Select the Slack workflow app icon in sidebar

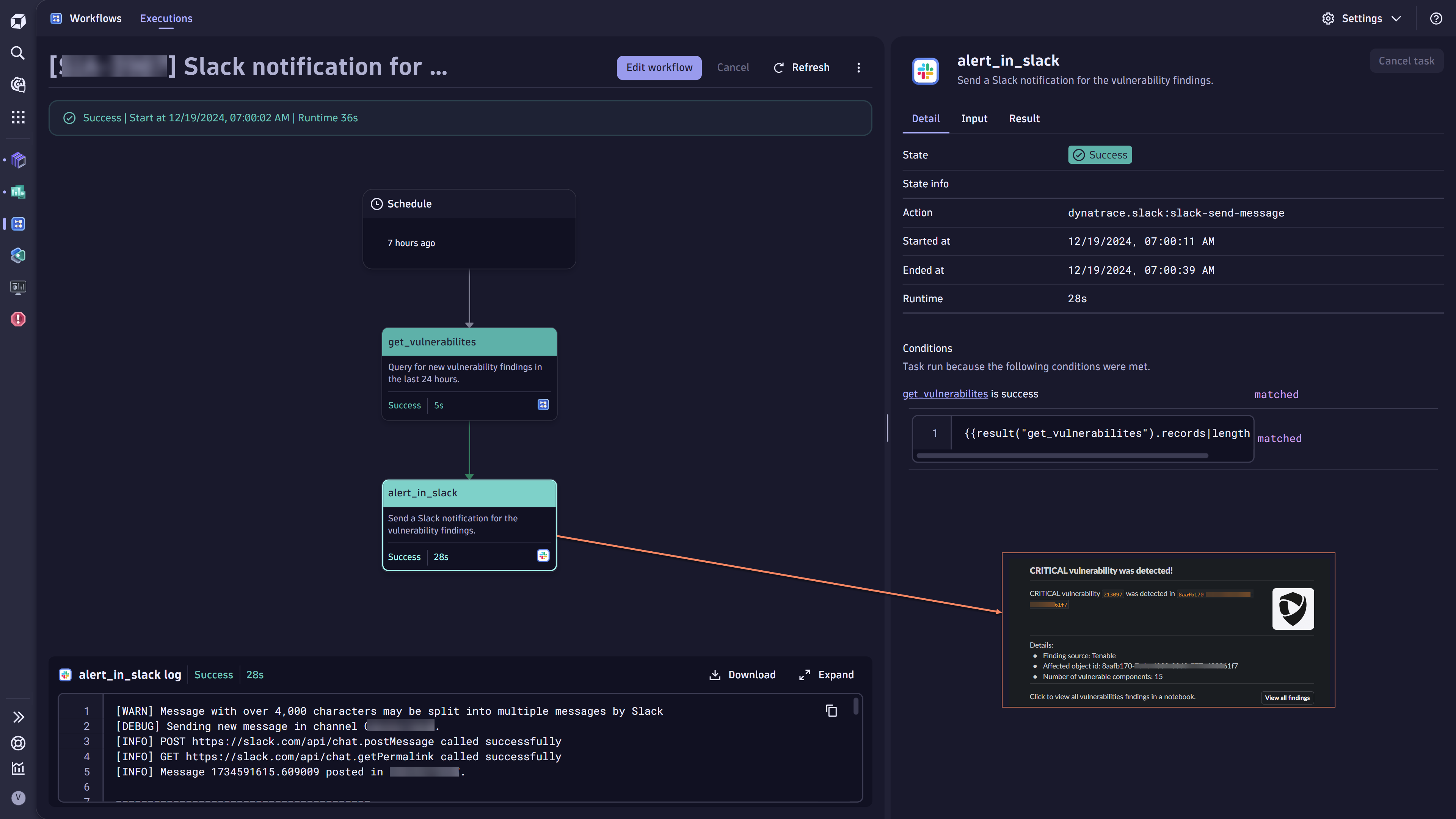pyautogui.click(x=17, y=224)
